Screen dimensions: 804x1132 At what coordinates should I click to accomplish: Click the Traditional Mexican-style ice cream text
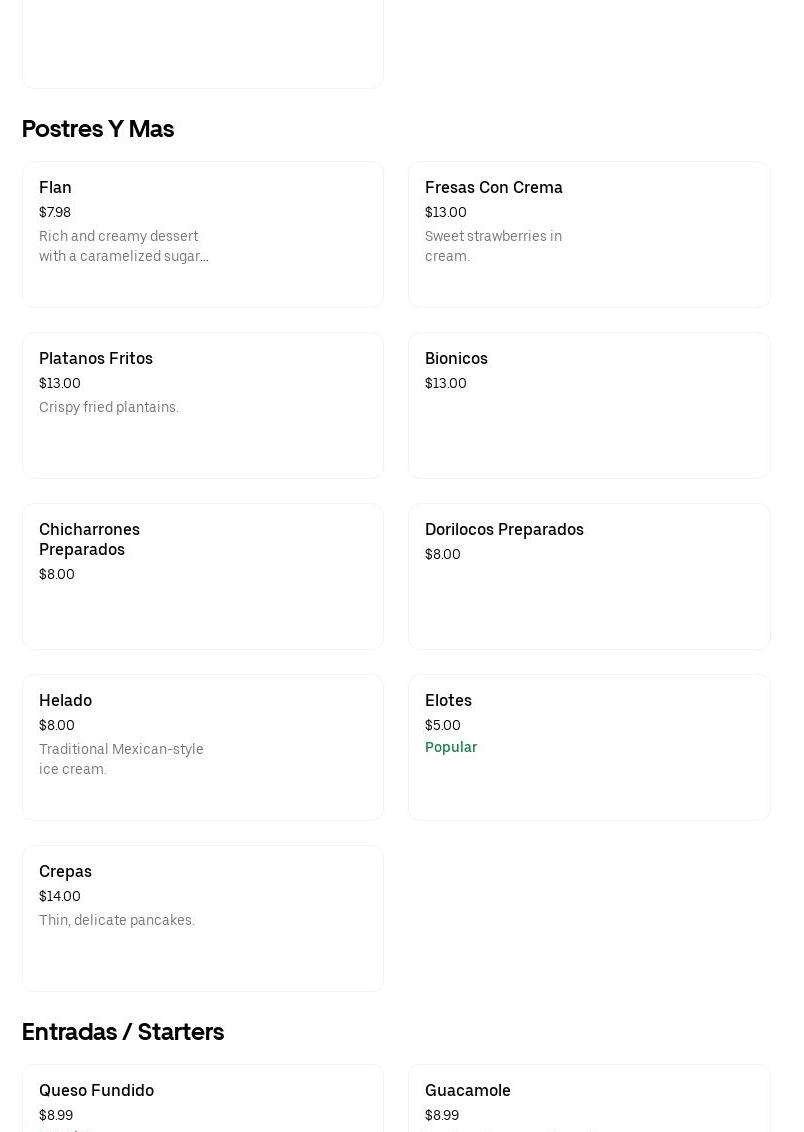click(121, 759)
